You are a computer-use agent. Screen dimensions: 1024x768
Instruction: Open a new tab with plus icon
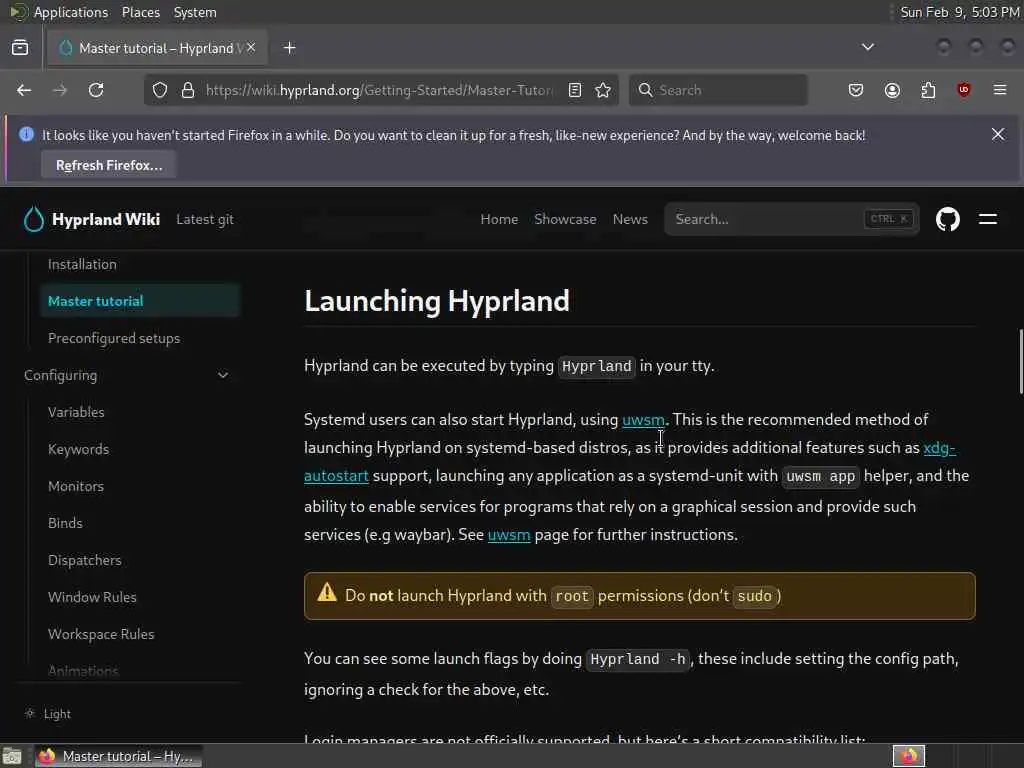click(x=290, y=48)
